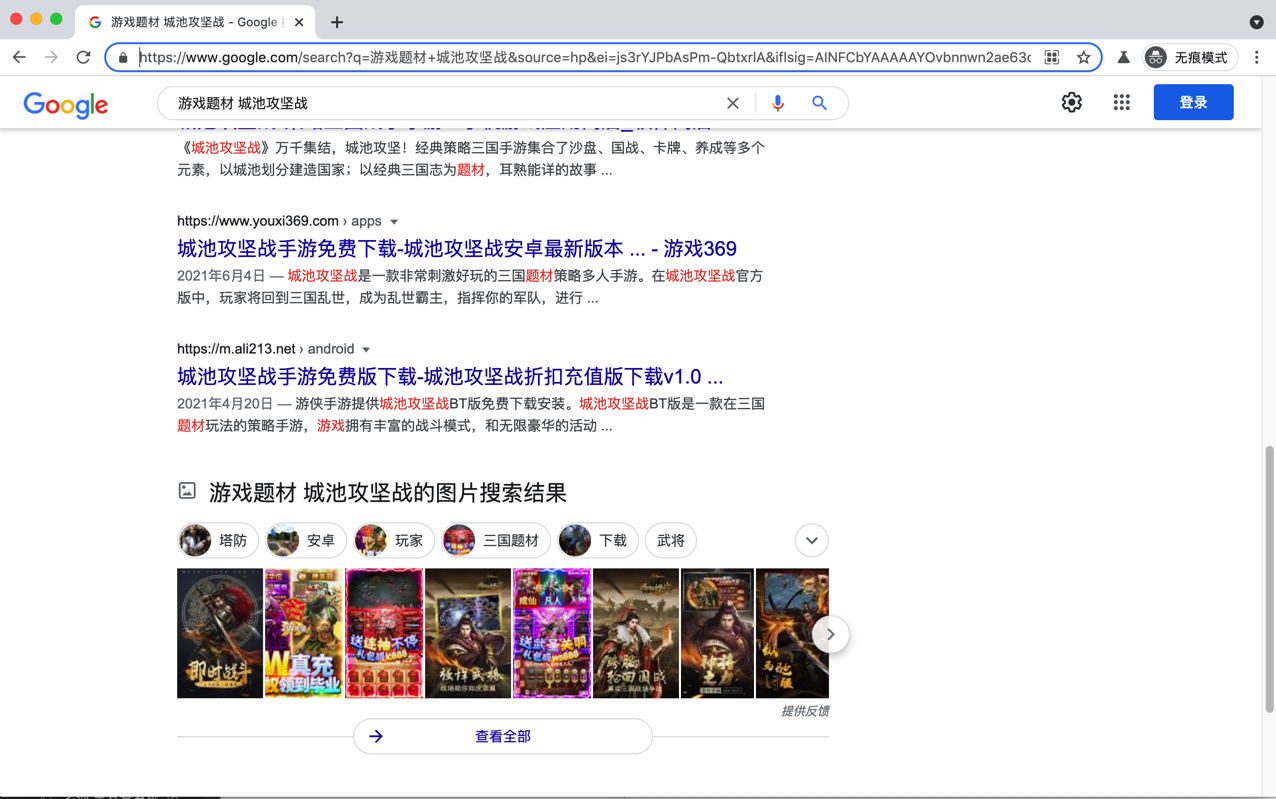Close the Google search tab

tap(299, 22)
